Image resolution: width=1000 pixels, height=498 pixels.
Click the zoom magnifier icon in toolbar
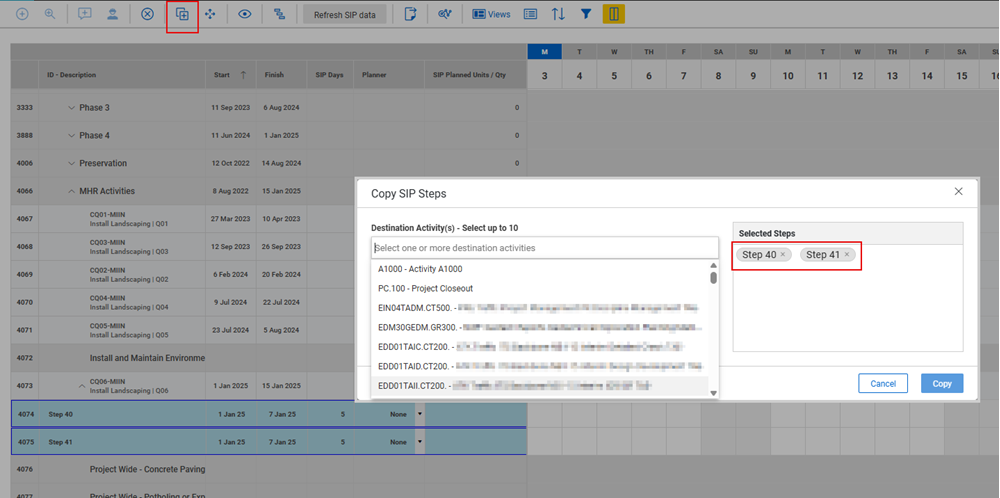50,15
